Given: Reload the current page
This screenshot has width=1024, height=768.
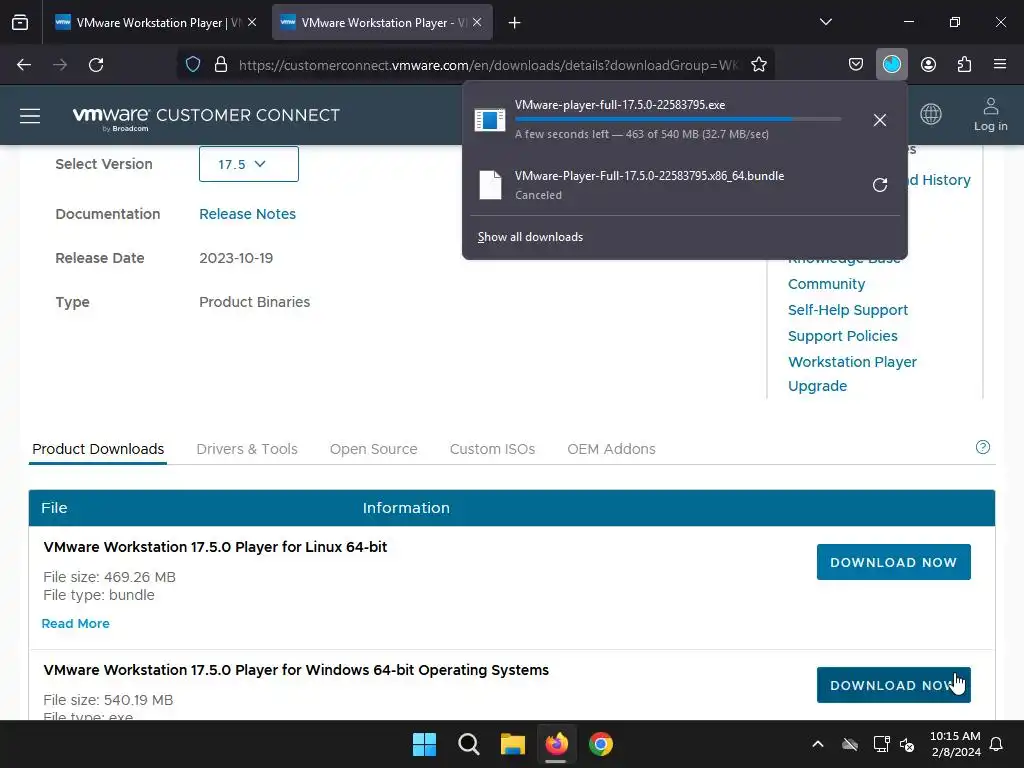Looking at the screenshot, I should 96,65.
